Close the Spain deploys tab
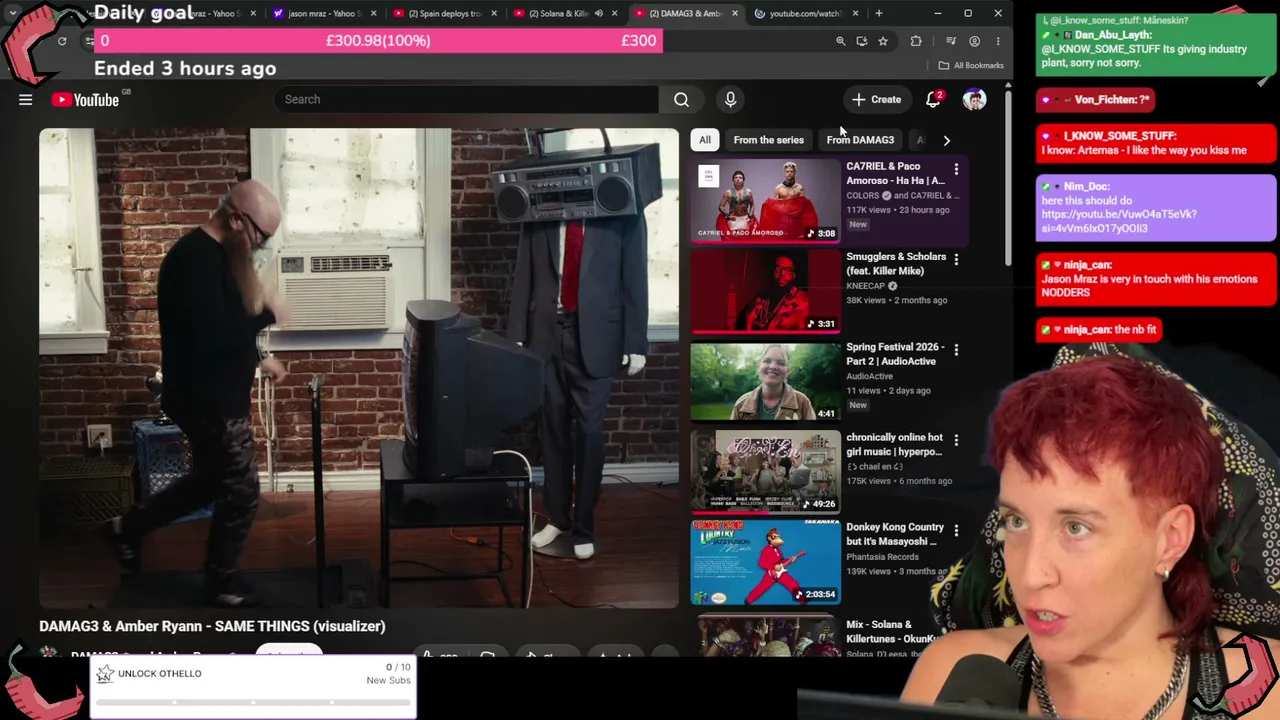This screenshot has width=1280, height=720. (494, 13)
